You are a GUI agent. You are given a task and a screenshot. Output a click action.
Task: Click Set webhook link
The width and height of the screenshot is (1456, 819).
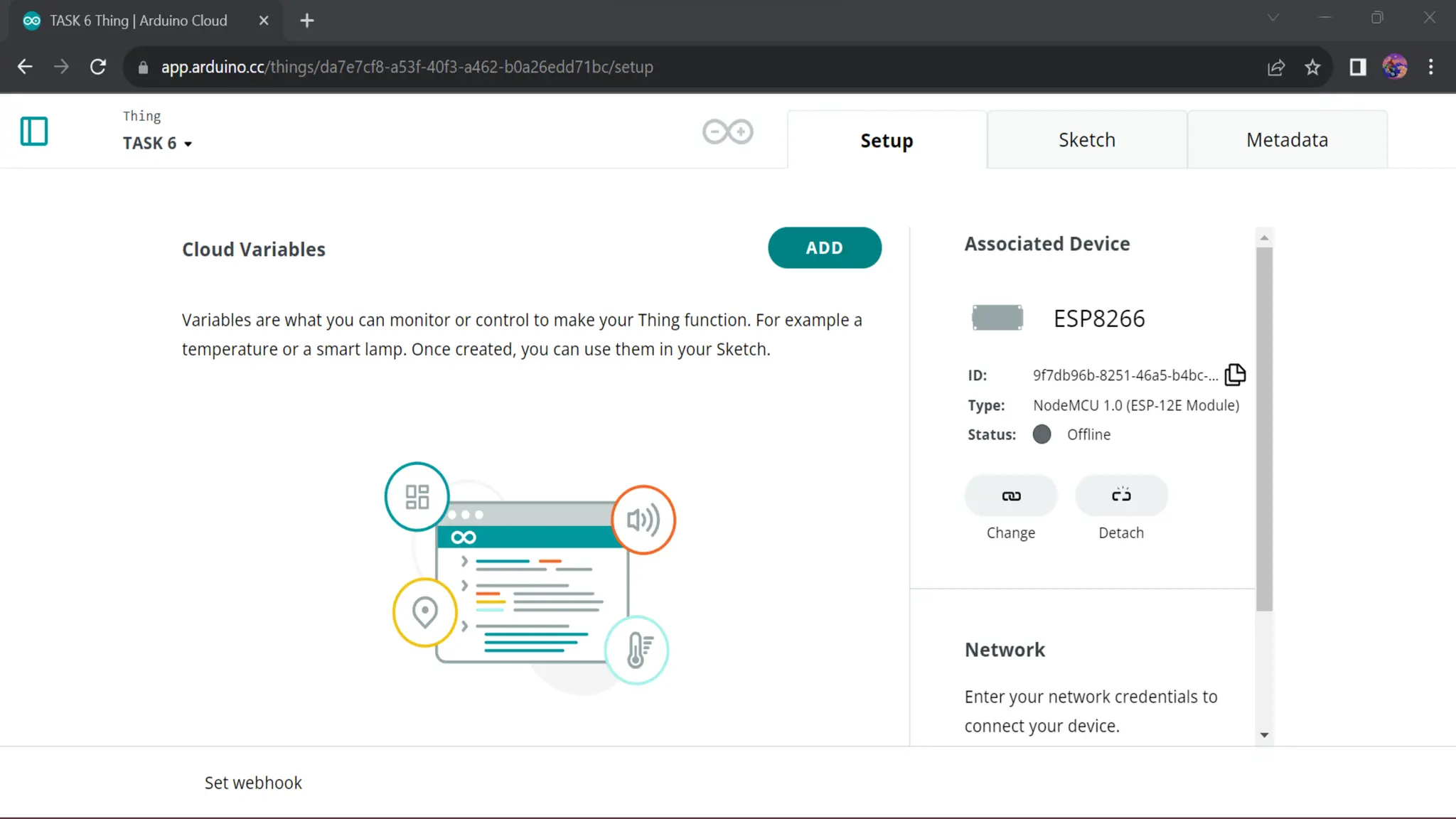pos(253,783)
